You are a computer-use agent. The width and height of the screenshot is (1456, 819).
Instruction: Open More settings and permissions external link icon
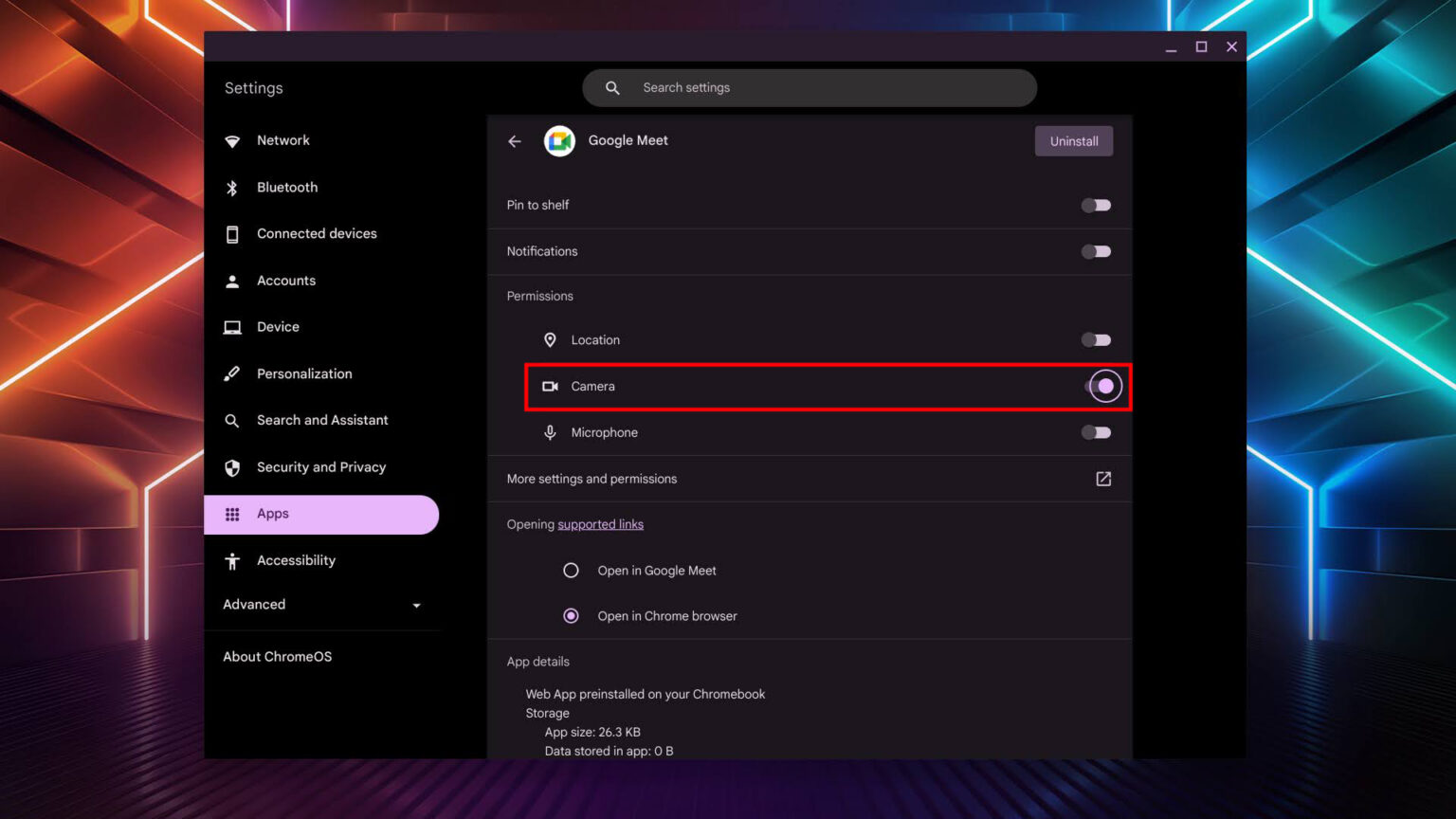[x=1102, y=479]
